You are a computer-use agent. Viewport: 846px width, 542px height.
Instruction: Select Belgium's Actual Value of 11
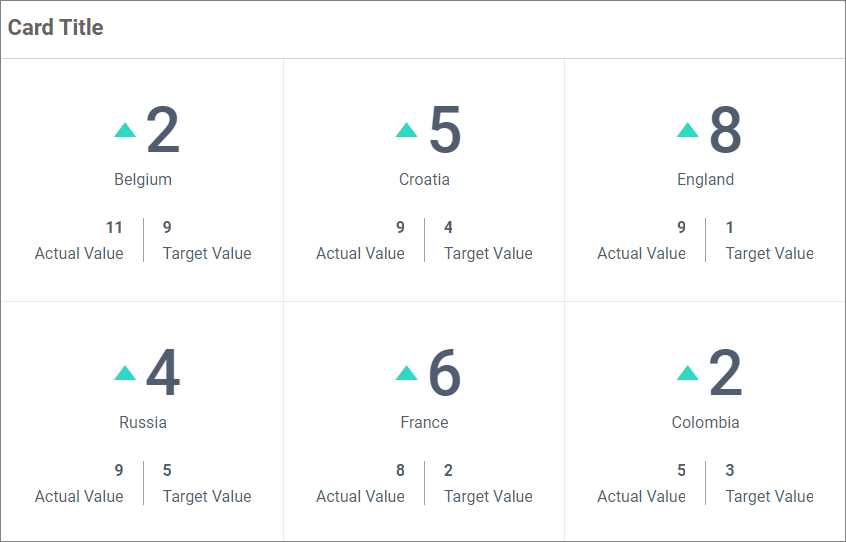click(x=114, y=228)
